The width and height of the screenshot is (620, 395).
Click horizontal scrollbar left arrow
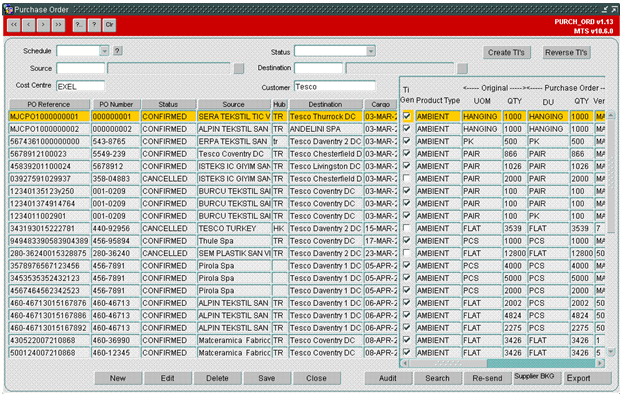pyautogui.click(x=405, y=363)
